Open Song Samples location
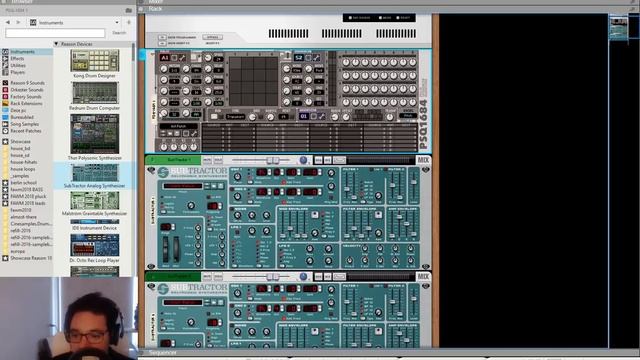This screenshot has width=640, height=360. click(24, 124)
